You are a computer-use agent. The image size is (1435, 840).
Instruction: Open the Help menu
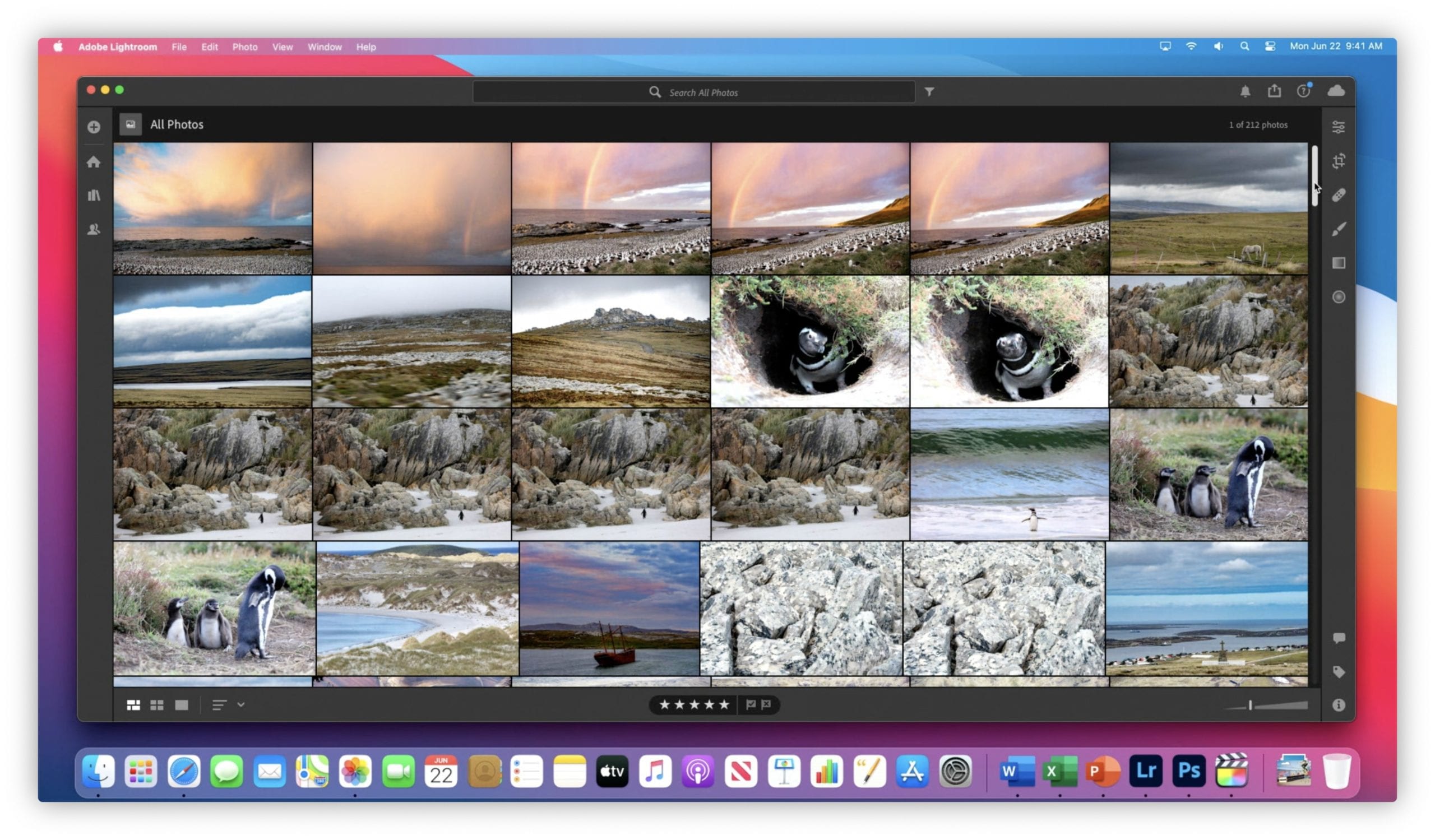(x=366, y=47)
